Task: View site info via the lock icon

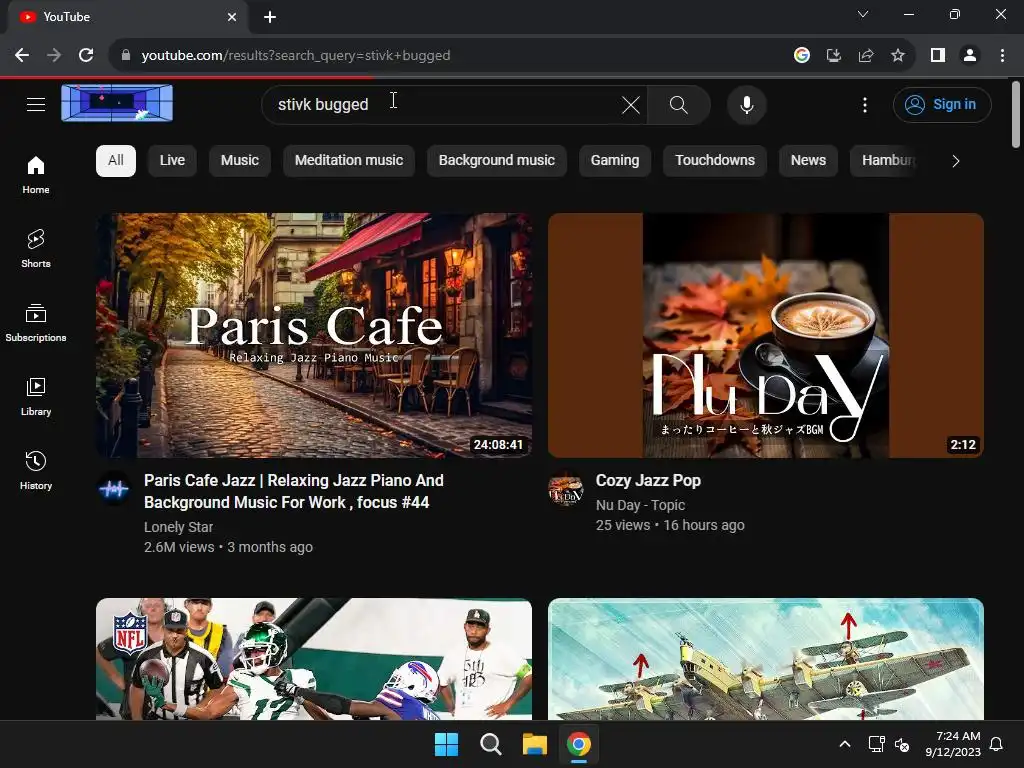Action: [126, 55]
